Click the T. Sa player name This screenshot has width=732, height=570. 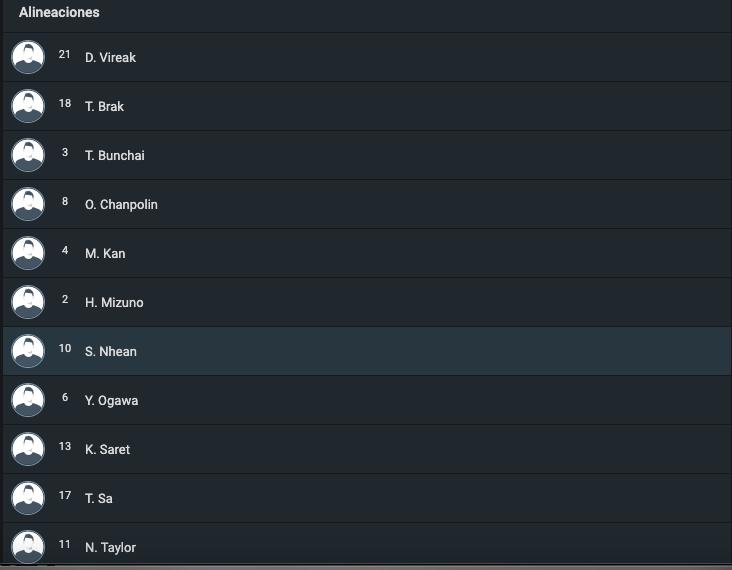click(99, 499)
